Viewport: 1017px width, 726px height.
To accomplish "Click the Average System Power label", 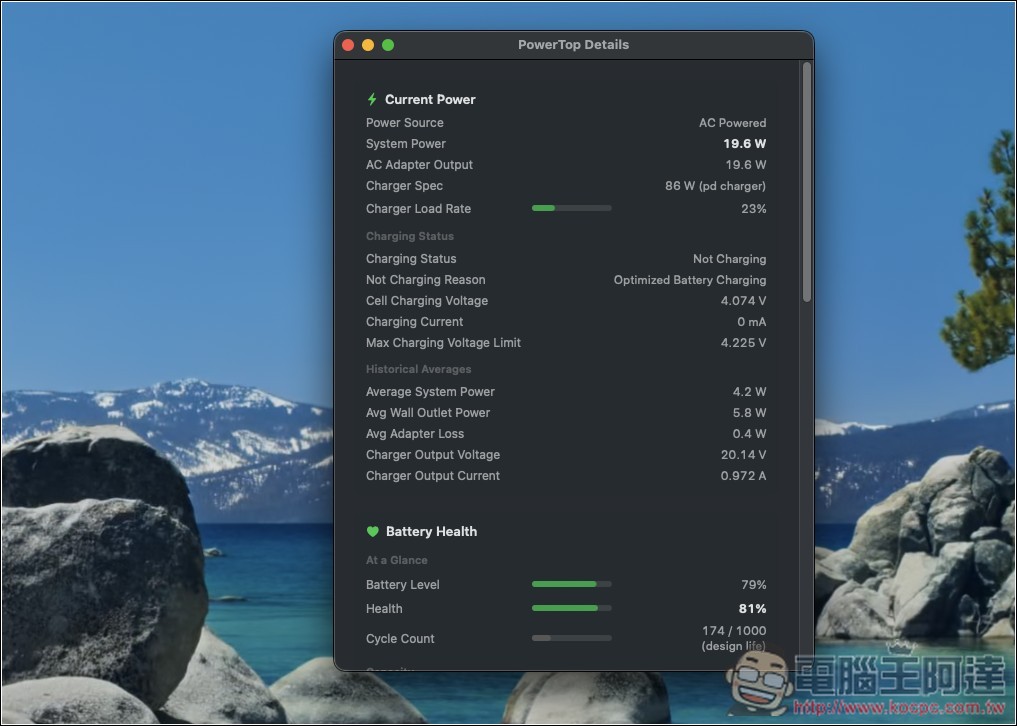I will pyautogui.click(x=430, y=392).
